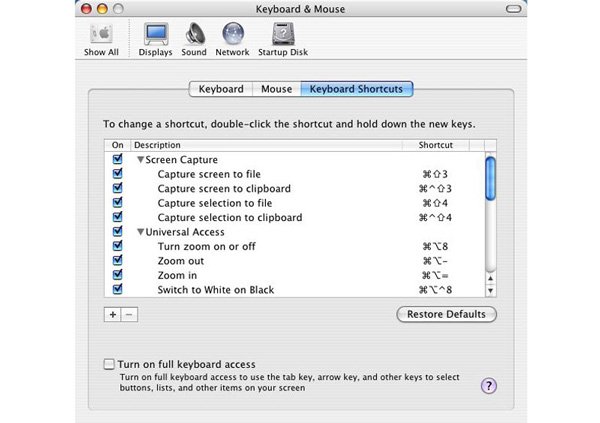Open the Startup Disk preference pane
The image size is (600, 423).
tap(283, 40)
